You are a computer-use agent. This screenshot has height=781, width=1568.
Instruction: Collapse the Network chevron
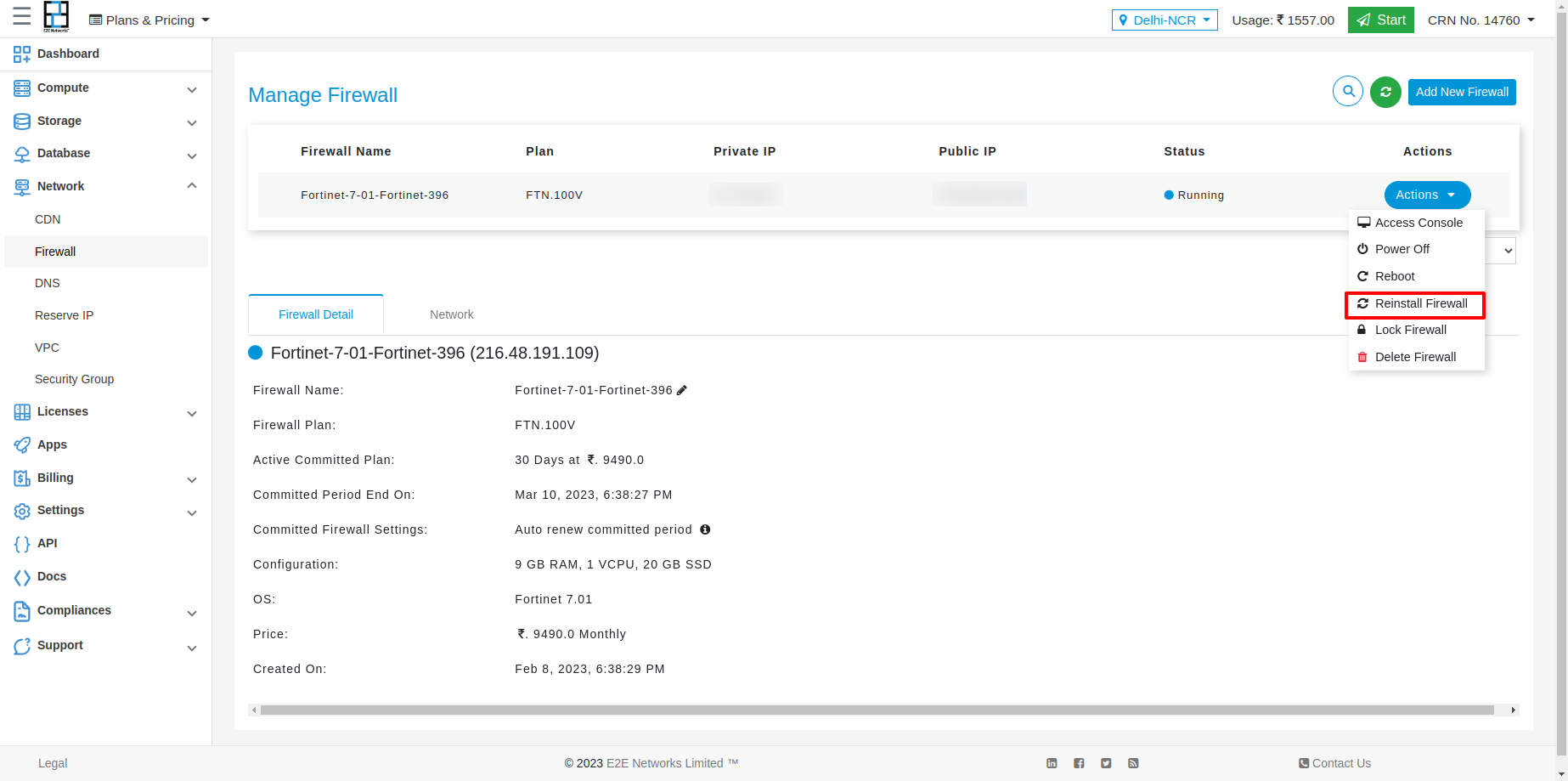coord(192,186)
